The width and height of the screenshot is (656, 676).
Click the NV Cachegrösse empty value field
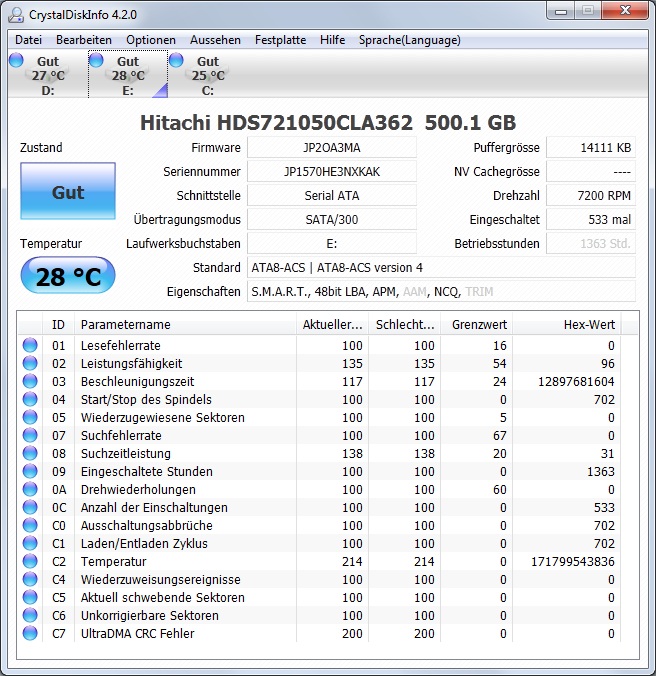591,172
